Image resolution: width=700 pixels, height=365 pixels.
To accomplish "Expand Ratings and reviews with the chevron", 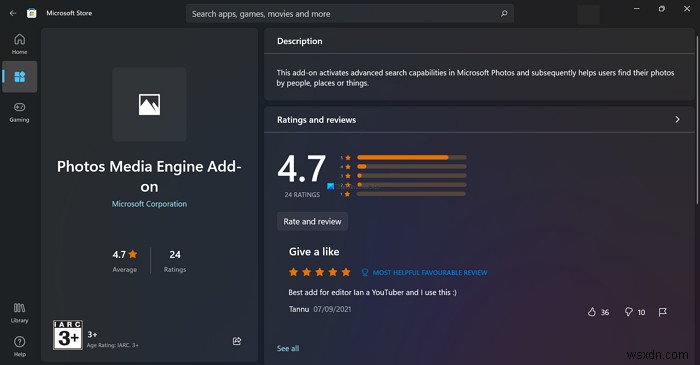I will coord(677,120).
